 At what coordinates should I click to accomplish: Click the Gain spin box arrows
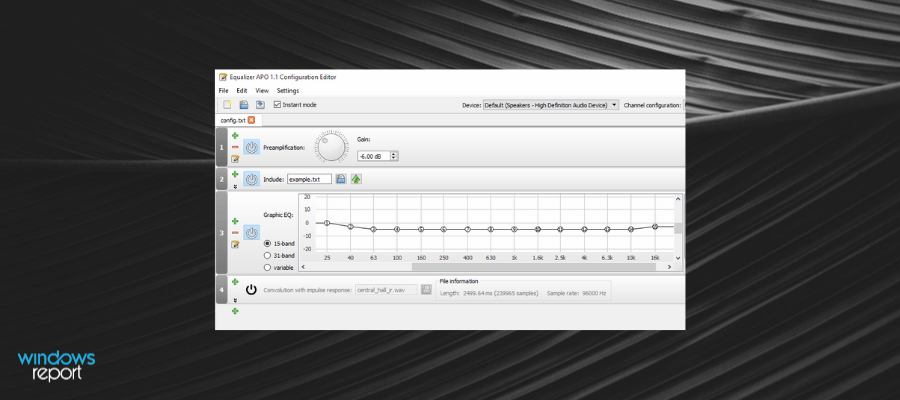(394, 156)
